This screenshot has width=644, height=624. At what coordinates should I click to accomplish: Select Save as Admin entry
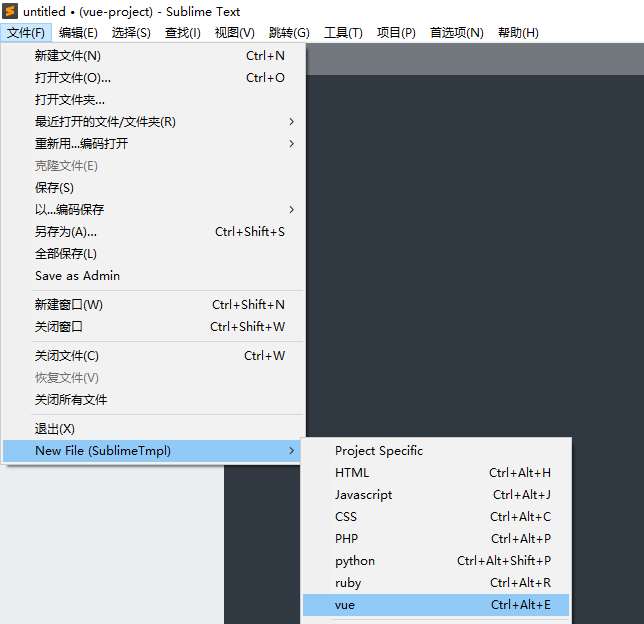154,276
